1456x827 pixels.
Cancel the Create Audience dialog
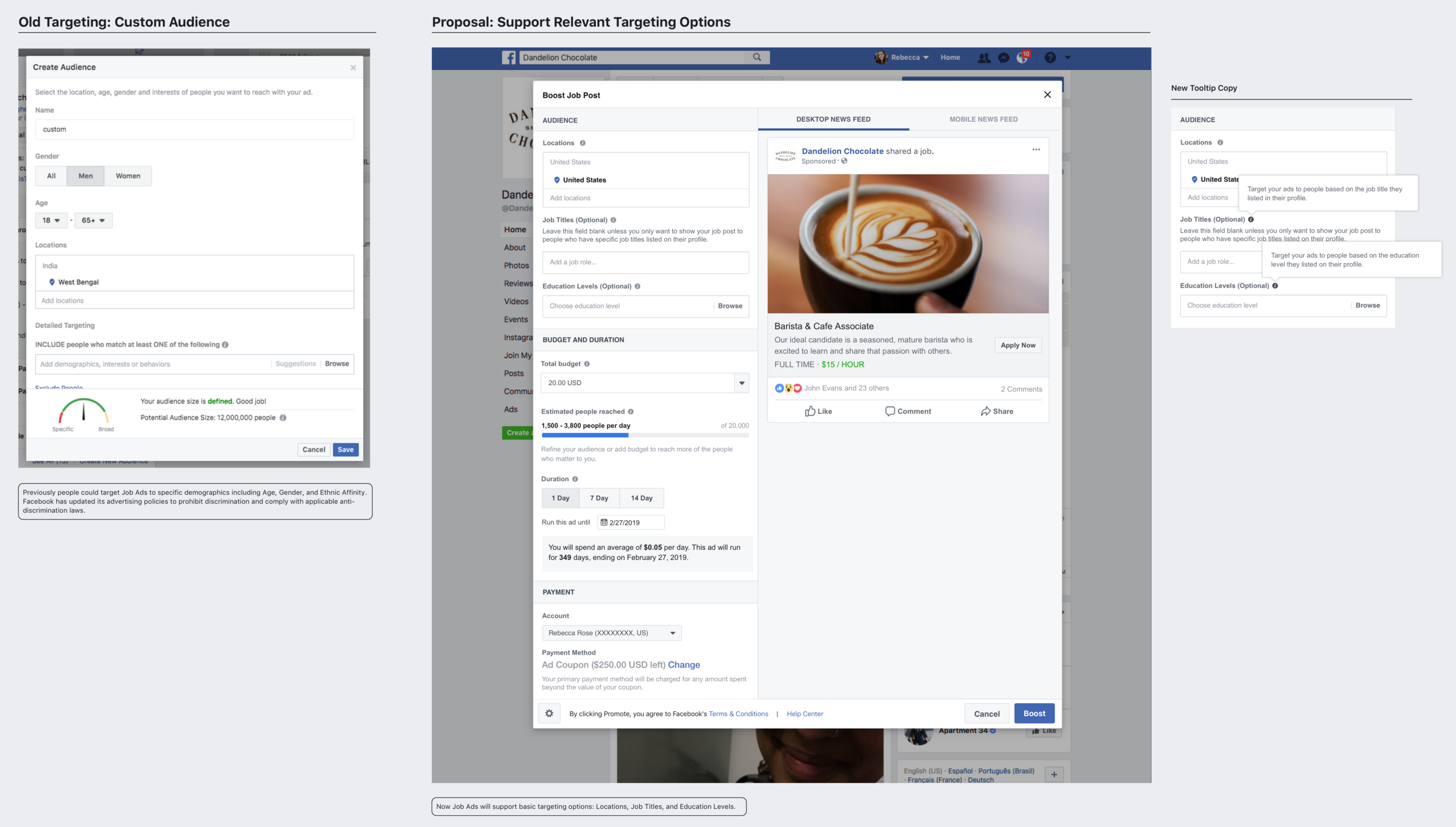[314, 450]
